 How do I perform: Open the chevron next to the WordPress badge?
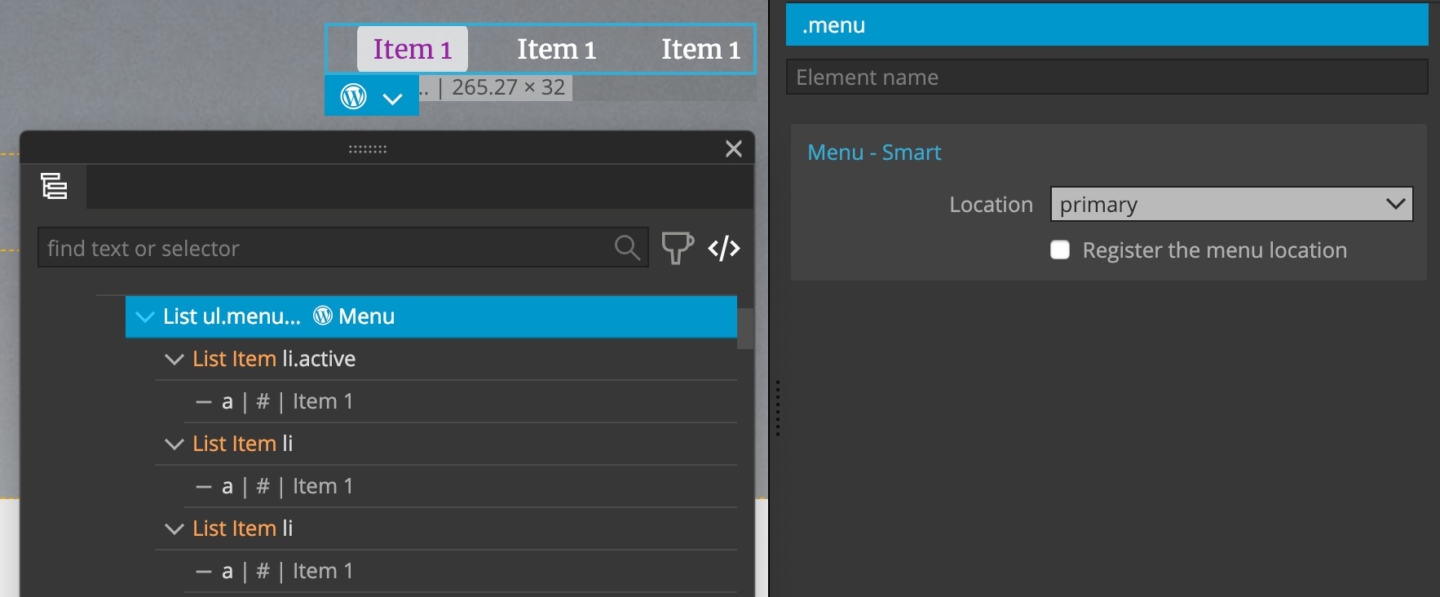pos(392,98)
